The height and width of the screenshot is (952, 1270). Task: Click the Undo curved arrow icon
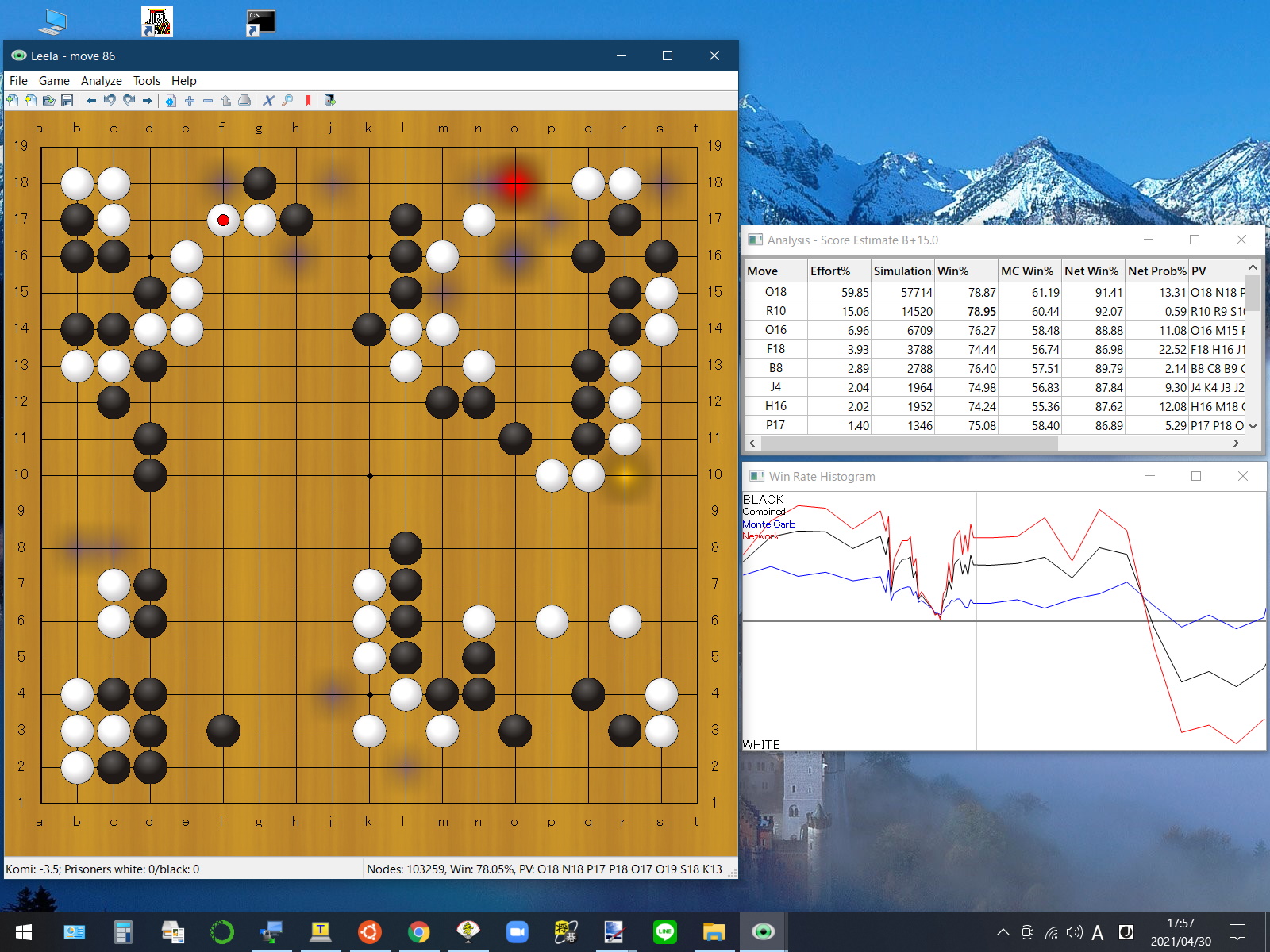pyautogui.click(x=110, y=101)
